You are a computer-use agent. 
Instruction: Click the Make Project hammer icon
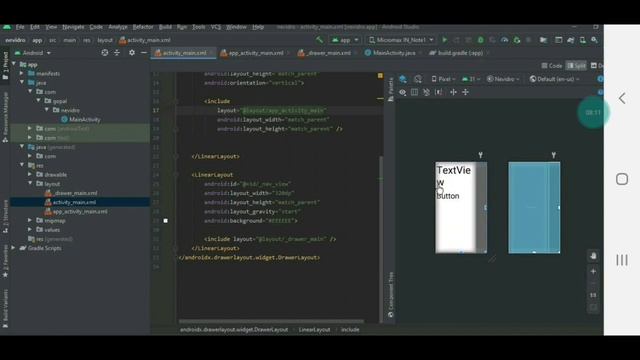coord(320,40)
